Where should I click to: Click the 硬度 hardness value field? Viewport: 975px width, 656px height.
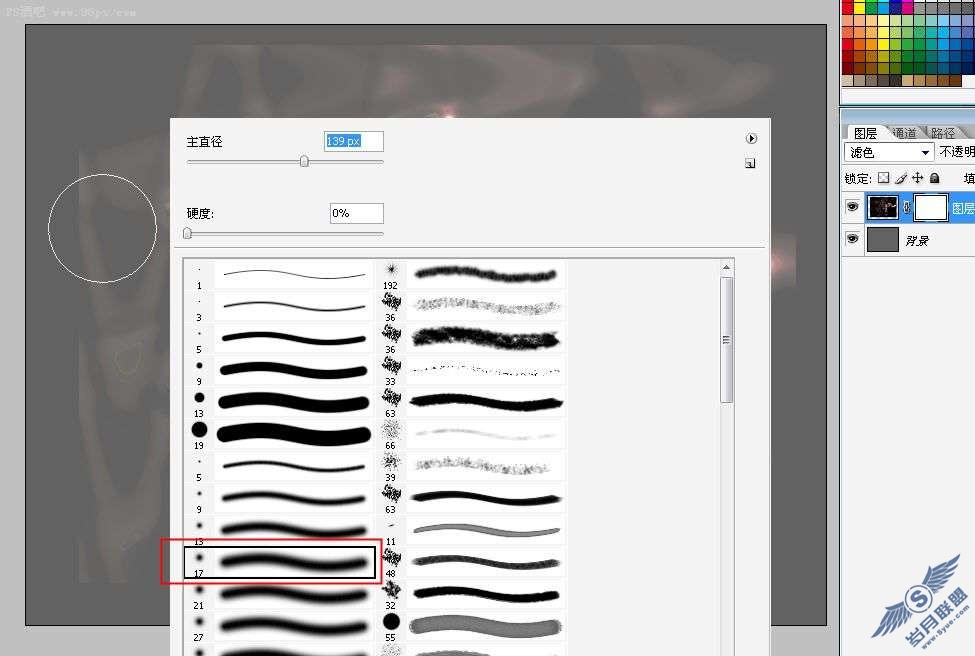pyautogui.click(x=356, y=213)
